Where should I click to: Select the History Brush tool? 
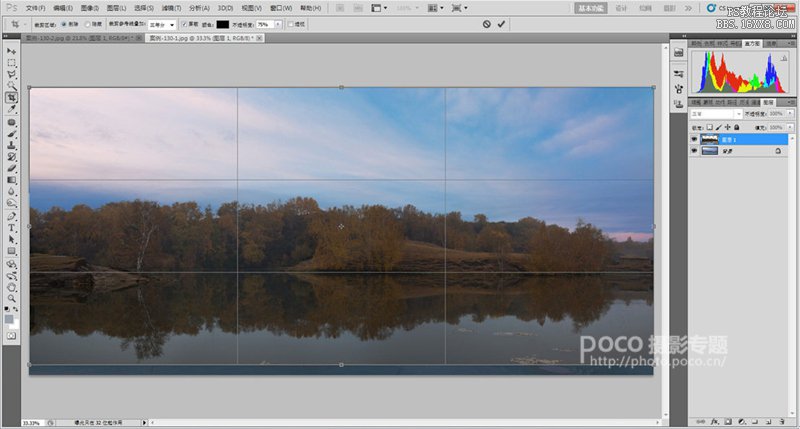pos(11,157)
